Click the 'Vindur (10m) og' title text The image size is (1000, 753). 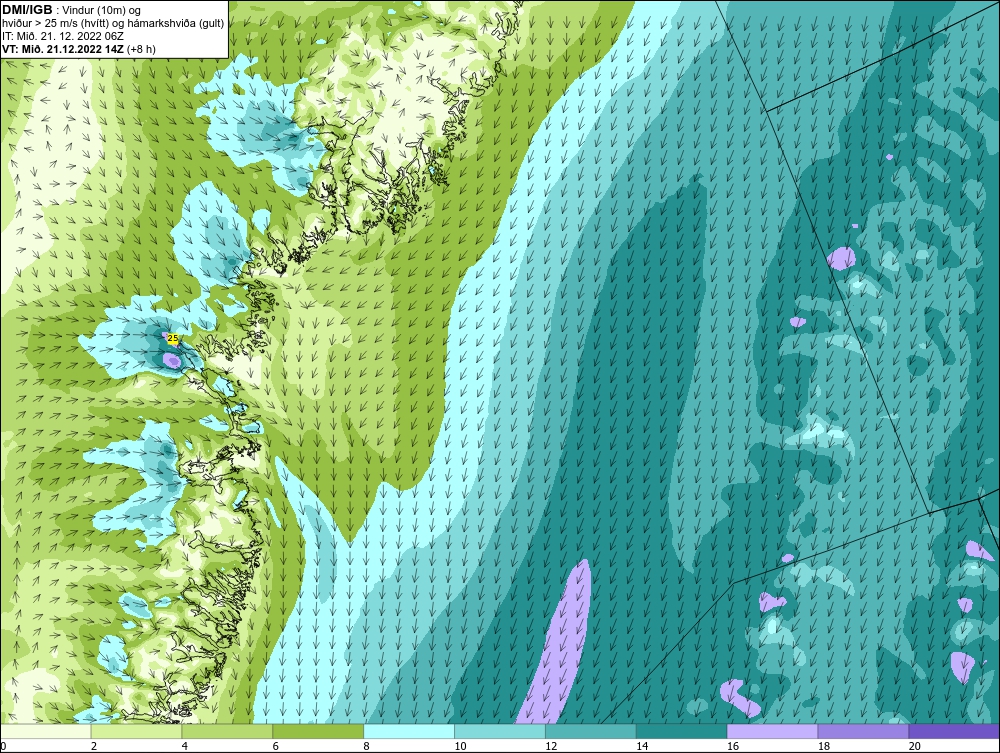tap(103, 11)
